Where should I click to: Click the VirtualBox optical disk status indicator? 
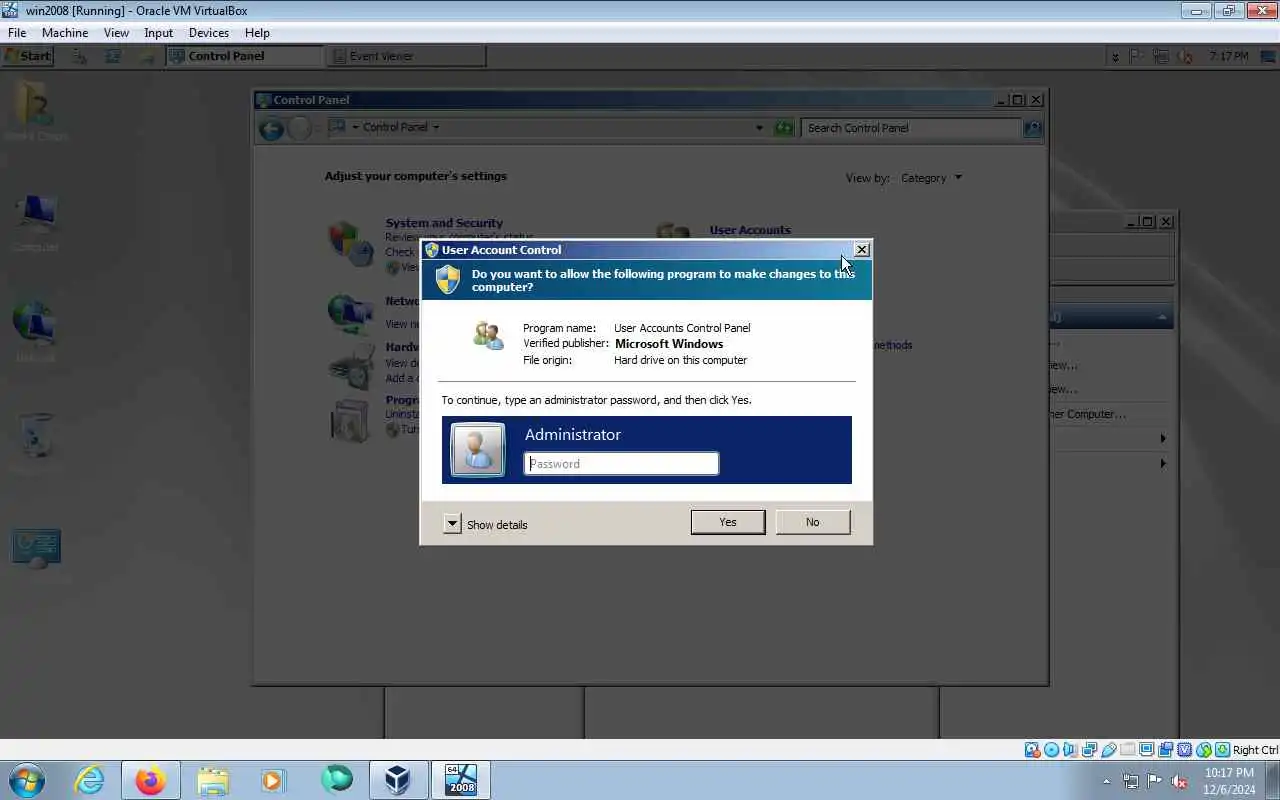(1052, 750)
